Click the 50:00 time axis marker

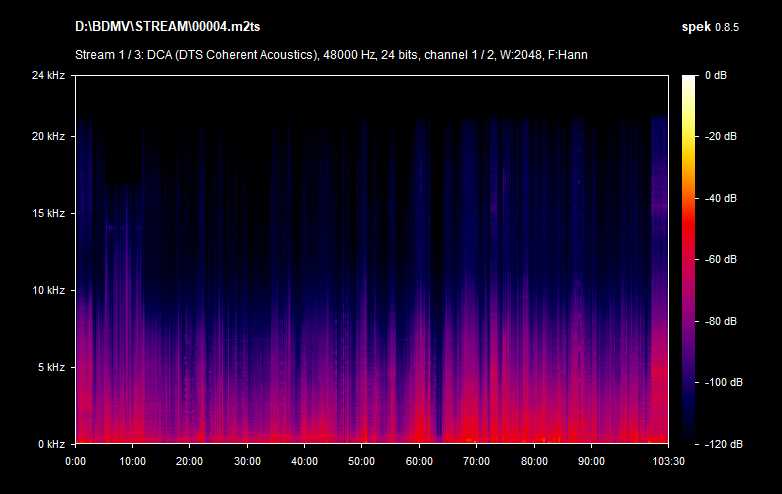point(362,461)
